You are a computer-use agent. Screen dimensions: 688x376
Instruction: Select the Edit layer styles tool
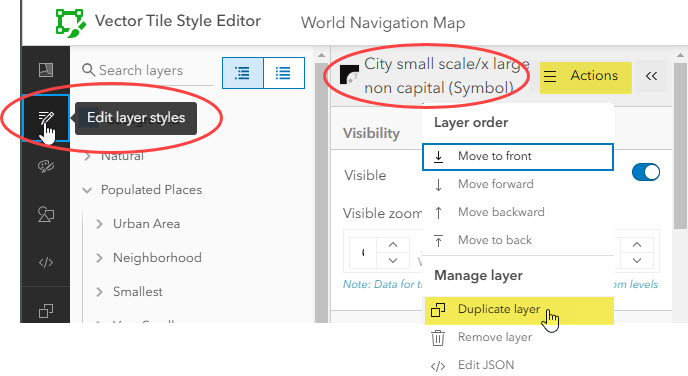click(x=46, y=118)
